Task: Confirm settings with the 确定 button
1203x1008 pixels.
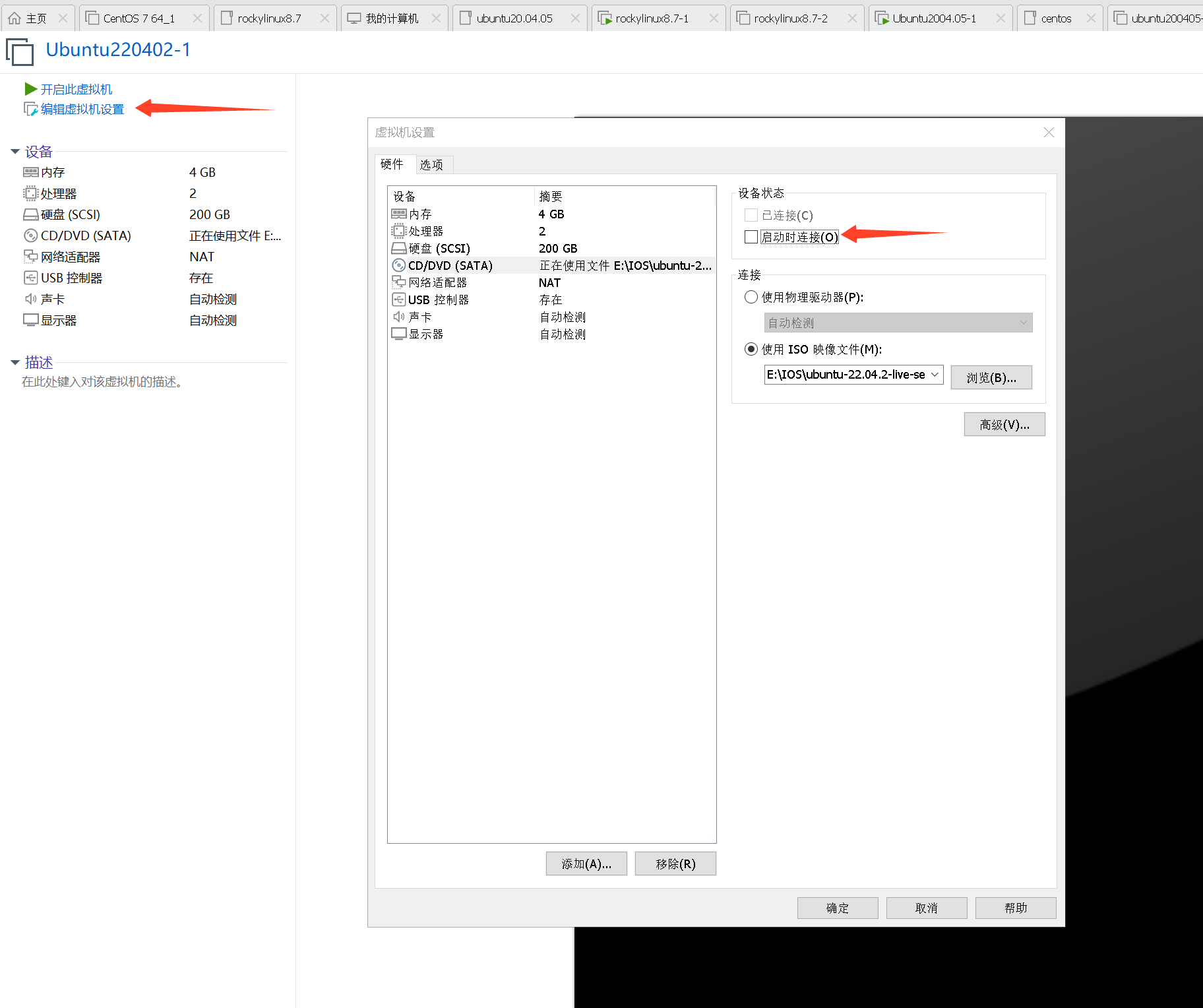Action: (x=838, y=908)
